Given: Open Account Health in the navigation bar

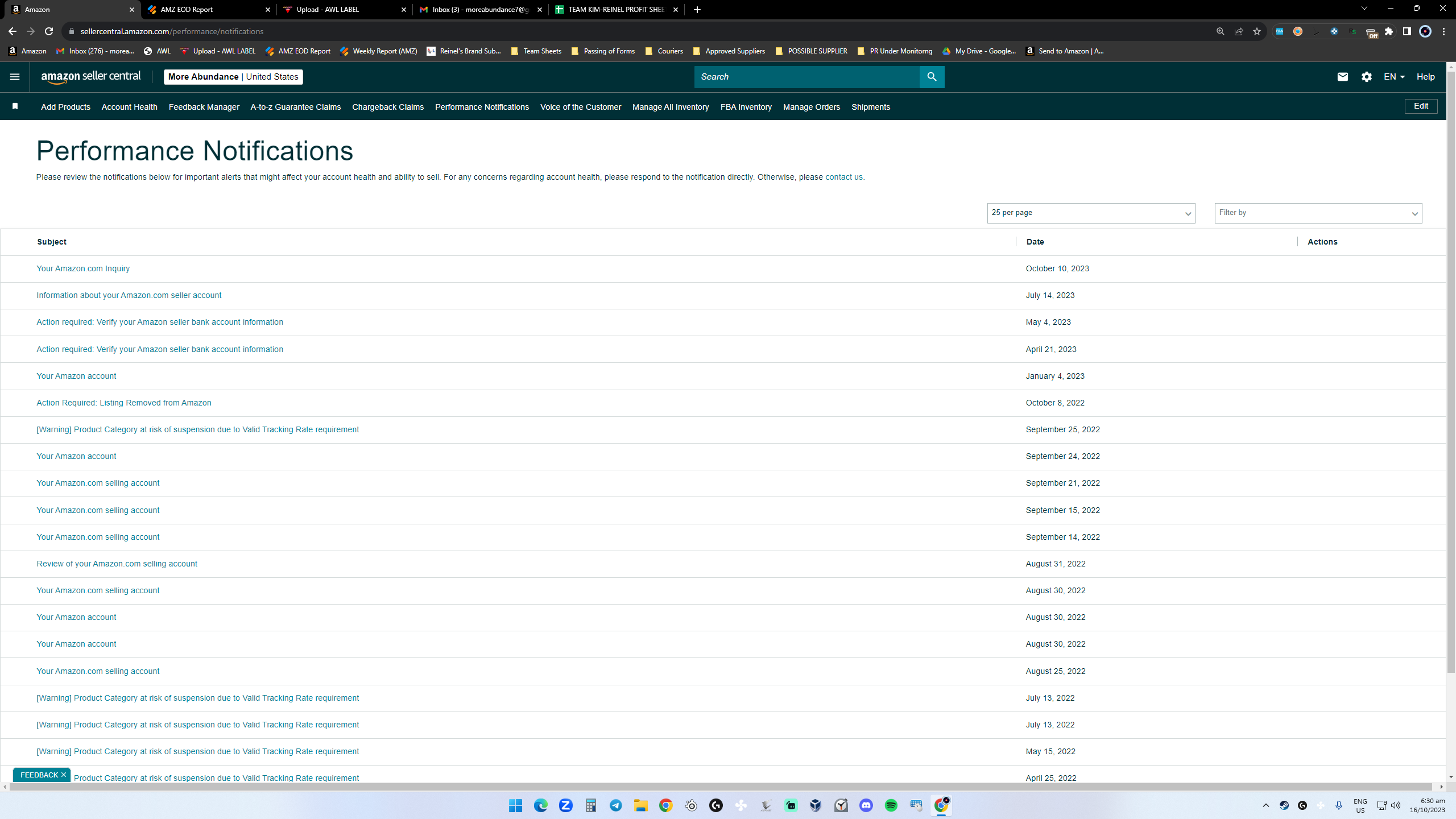Looking at the screenshot, I should pos(129,107).
